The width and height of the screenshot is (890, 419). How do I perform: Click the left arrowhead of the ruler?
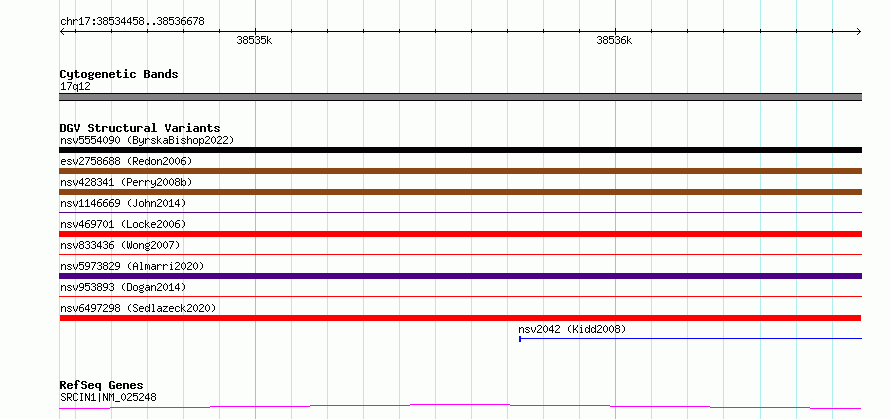coord(62,31)
